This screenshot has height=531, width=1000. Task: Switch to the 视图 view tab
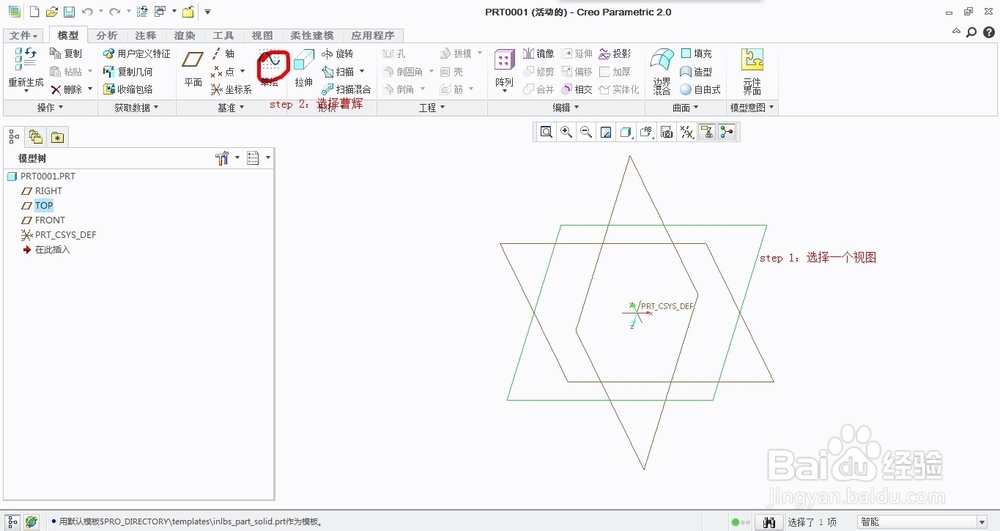(x=262, y=35)
